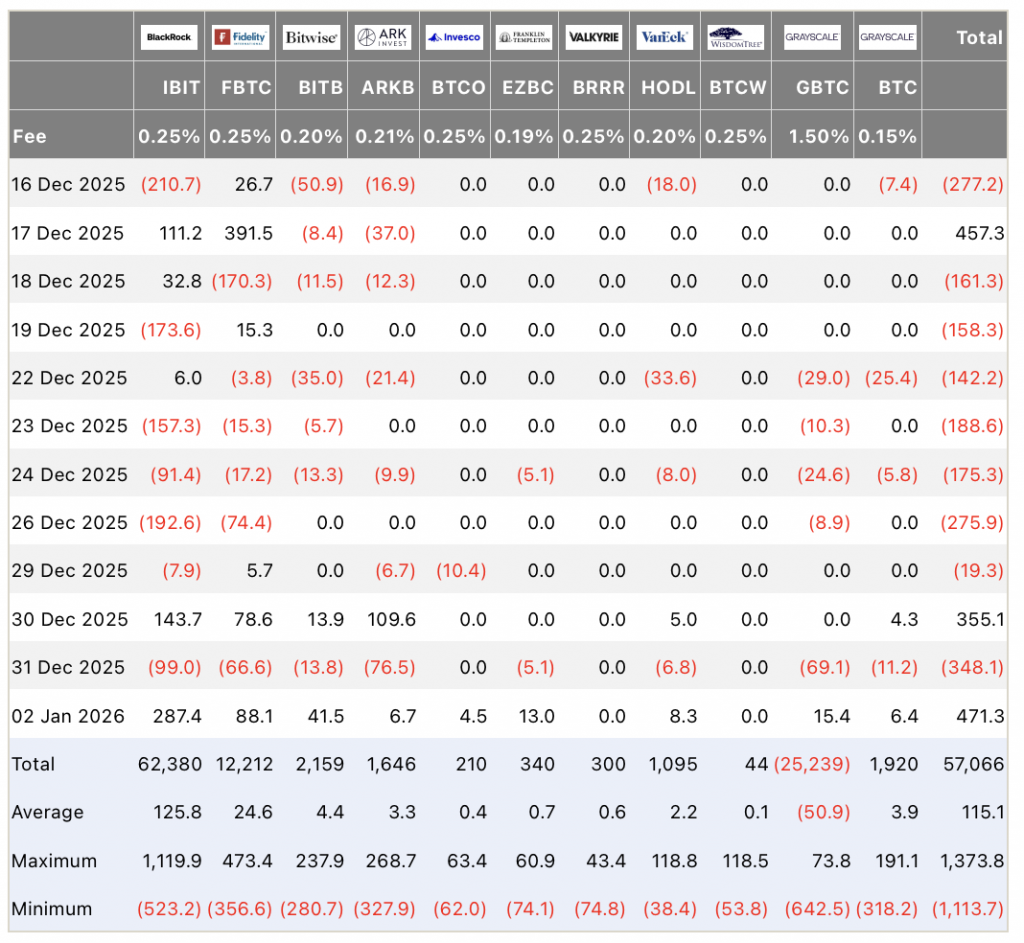The image size is (1024, 943).
Task: Click the Fee row label
Action: point(29,136)
